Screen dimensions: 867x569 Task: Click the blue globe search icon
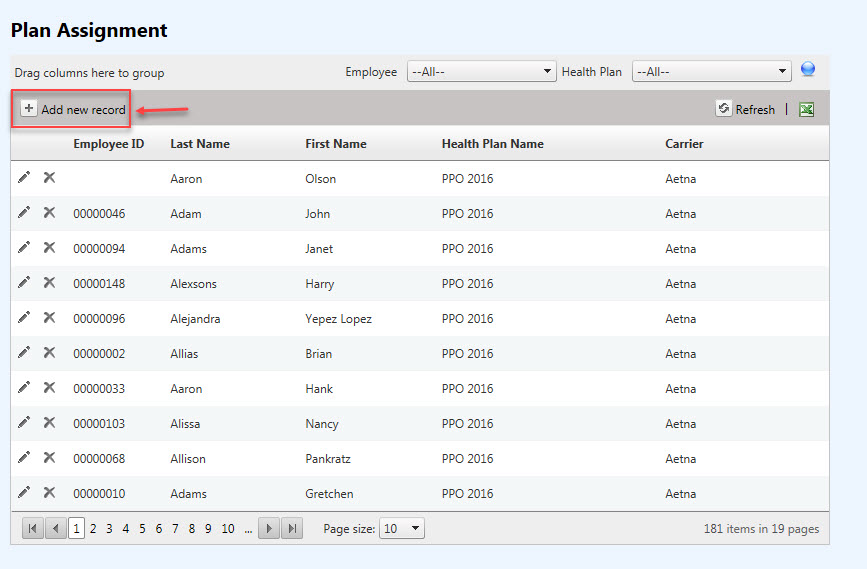click(808, 70)
